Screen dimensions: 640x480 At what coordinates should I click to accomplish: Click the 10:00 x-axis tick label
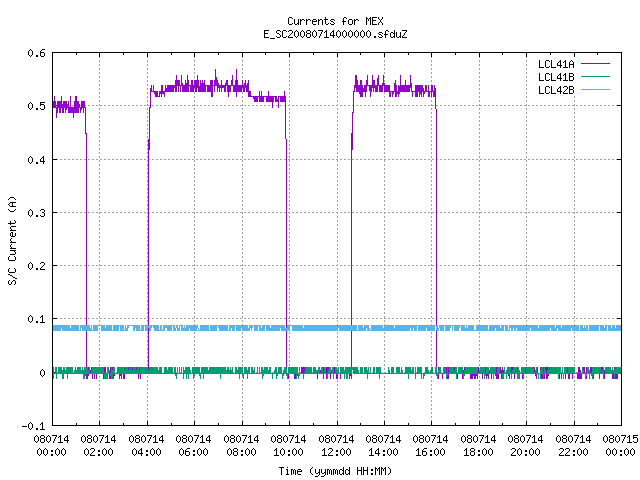pyautogui.click(x=288, y=452)
